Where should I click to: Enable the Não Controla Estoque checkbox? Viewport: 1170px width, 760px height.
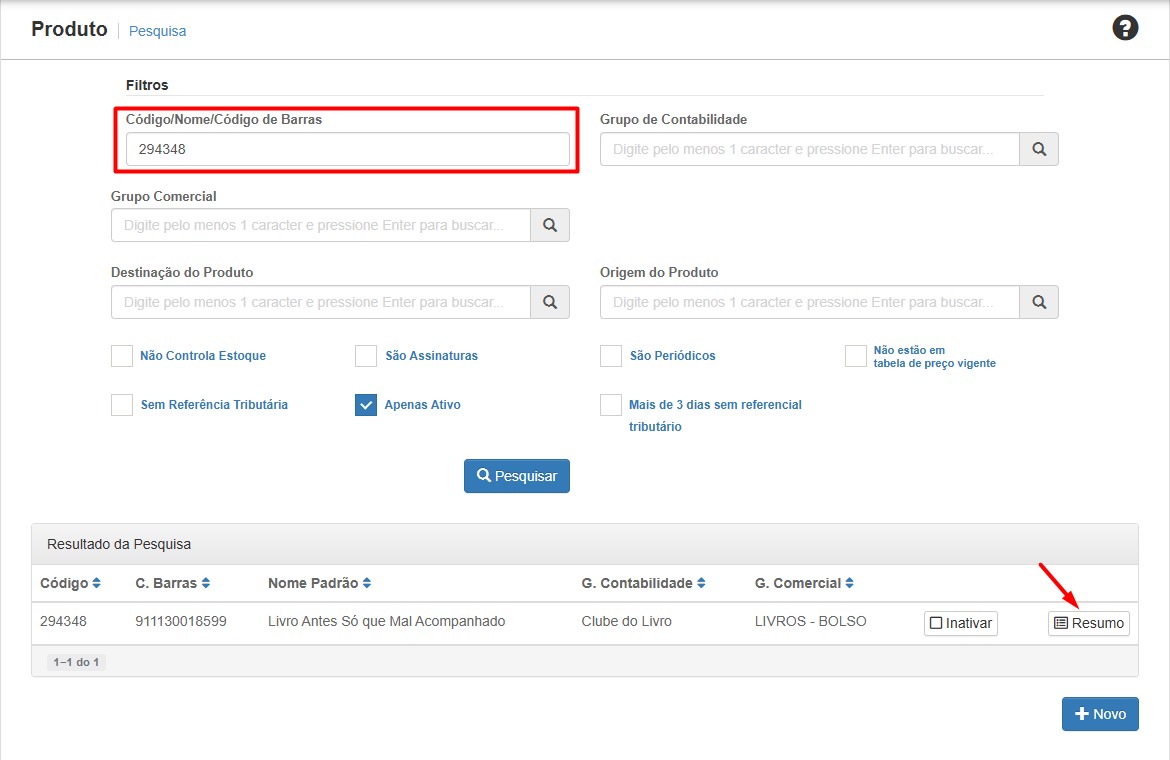point(122,356)
